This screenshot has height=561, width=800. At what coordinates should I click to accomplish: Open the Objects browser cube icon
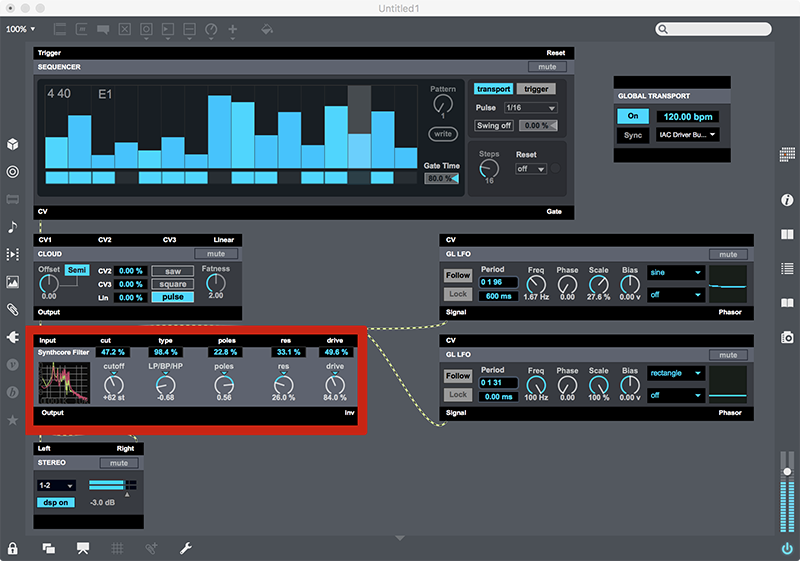(12, 145)
